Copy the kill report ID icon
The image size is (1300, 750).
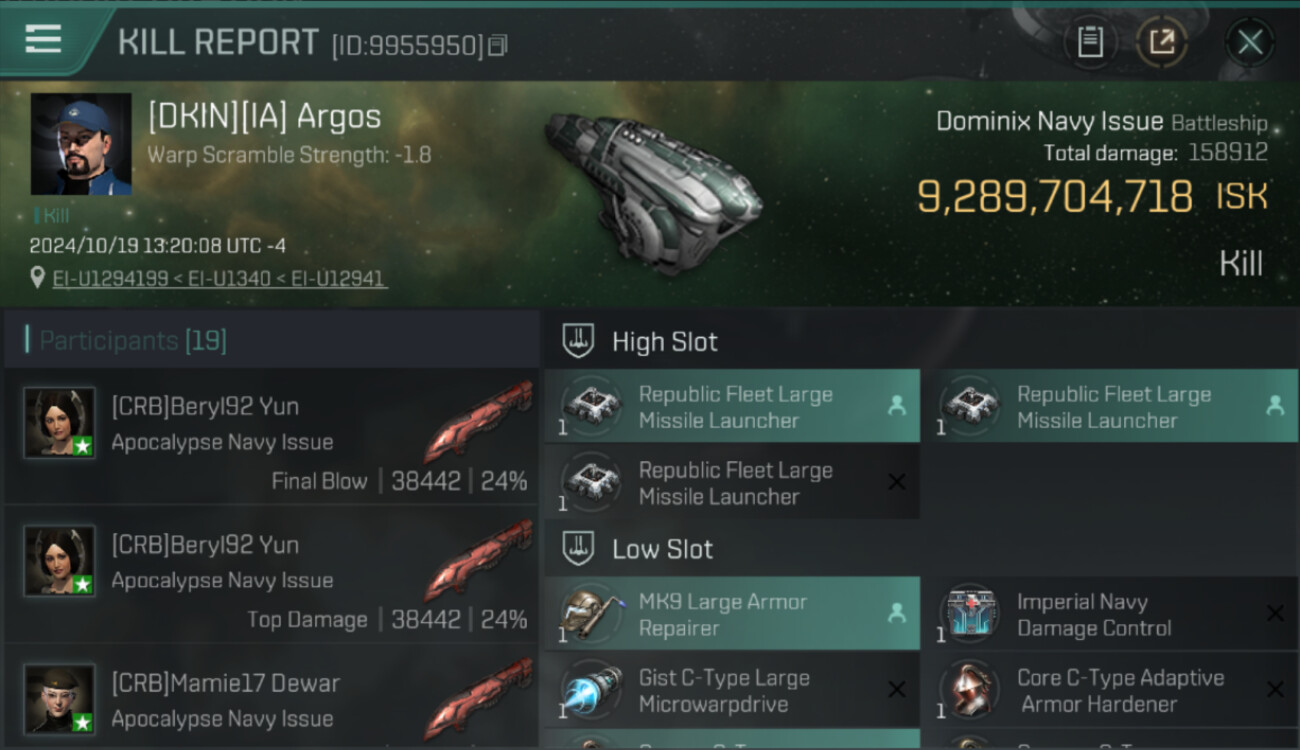[x=498, y=45]
